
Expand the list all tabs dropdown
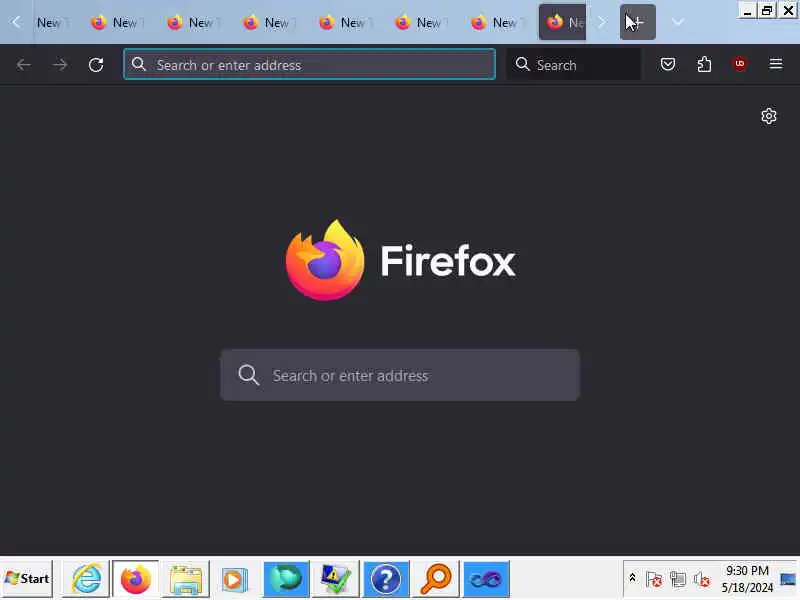(x=678, y=22)
